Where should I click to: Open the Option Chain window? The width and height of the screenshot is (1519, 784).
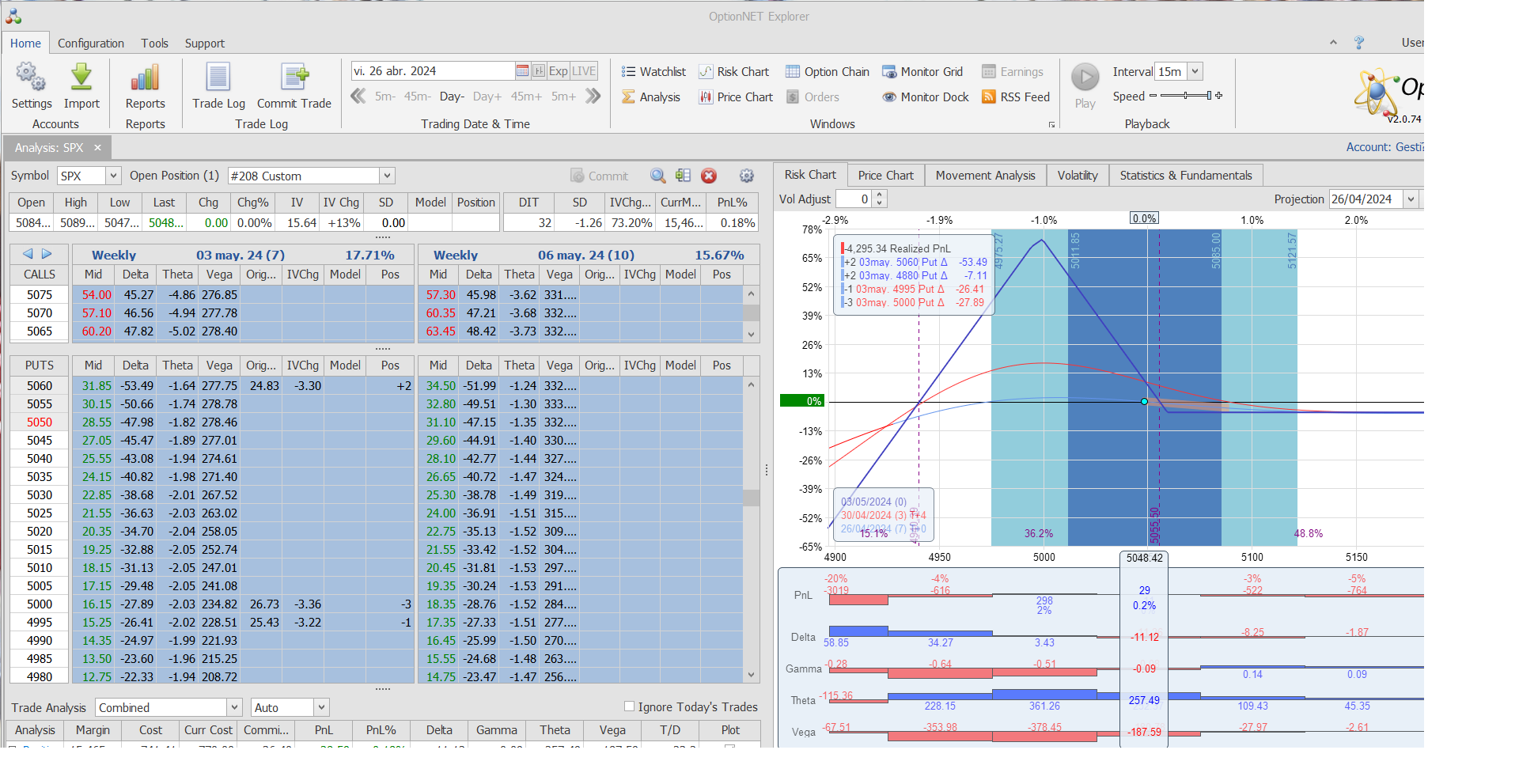pyautogui.click(x=827, y=72)
